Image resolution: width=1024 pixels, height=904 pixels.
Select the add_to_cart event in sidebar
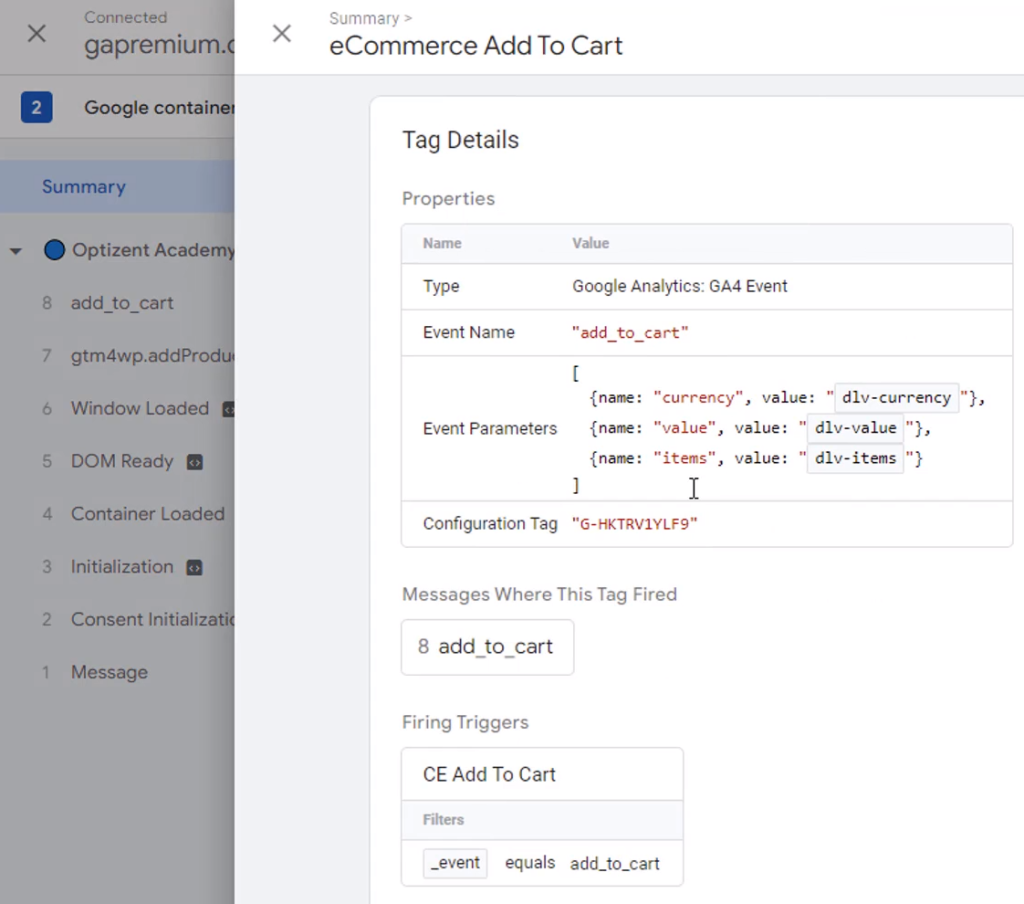point(122,303)
